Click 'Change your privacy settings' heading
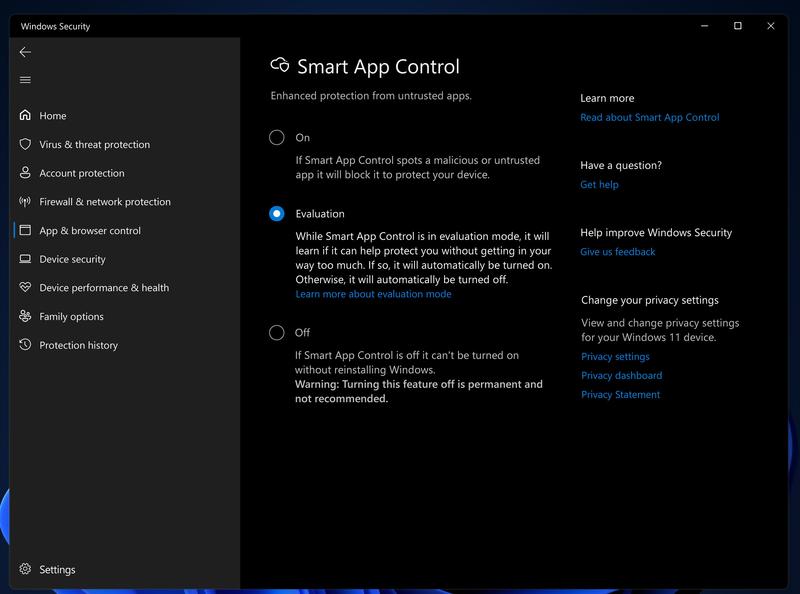This screenshot has height=594, width=800. pos(649,300)
